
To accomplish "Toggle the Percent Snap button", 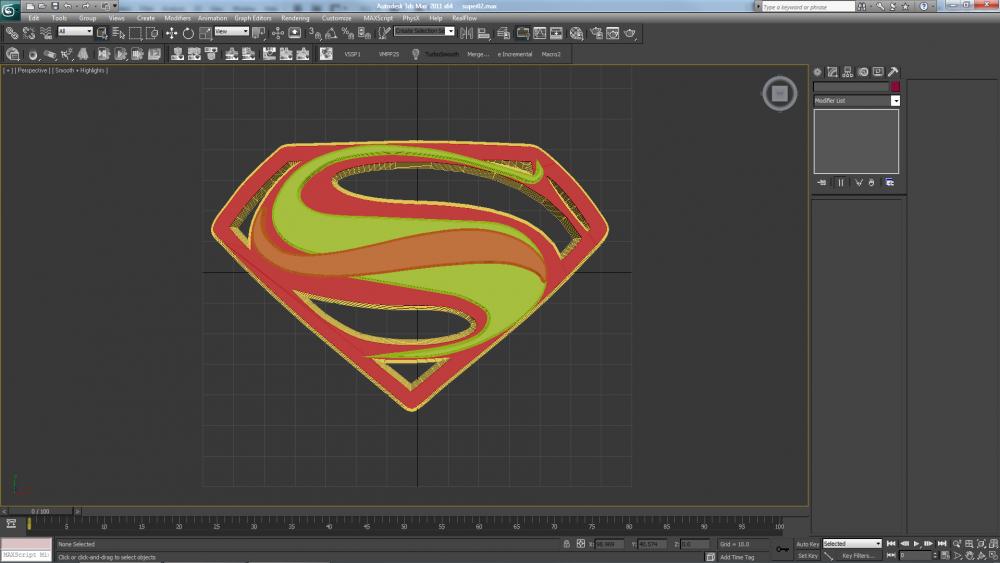I will coord(348,33).
